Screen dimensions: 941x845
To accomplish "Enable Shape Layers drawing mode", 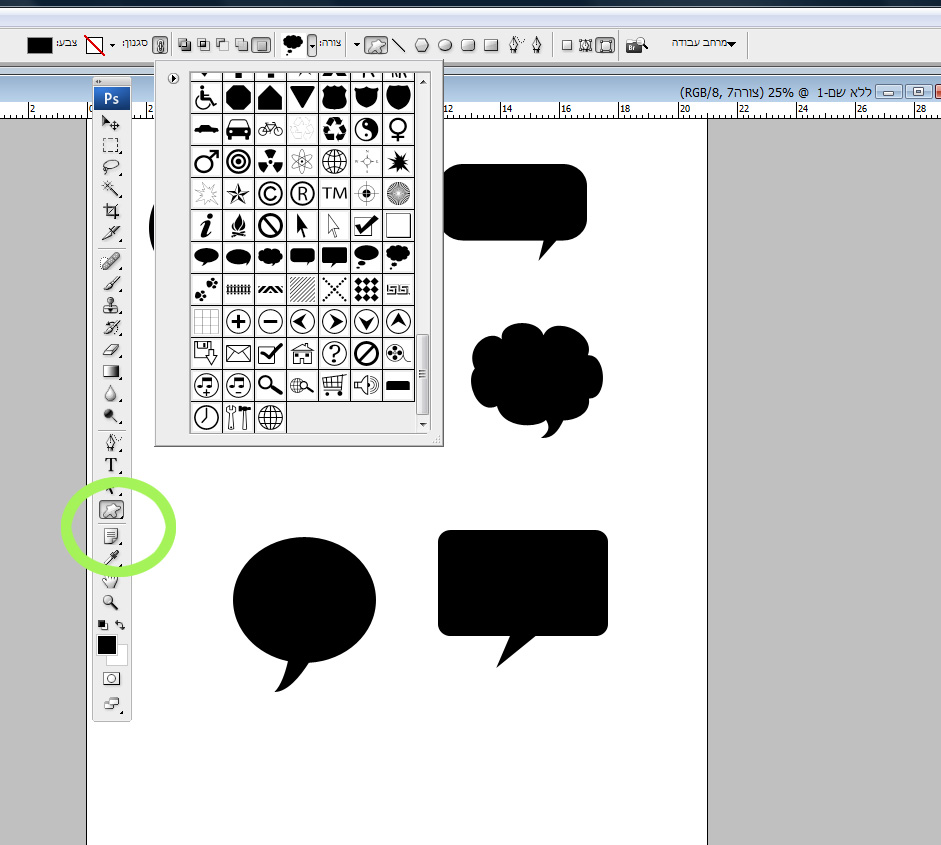I will [x=606, y=45].
